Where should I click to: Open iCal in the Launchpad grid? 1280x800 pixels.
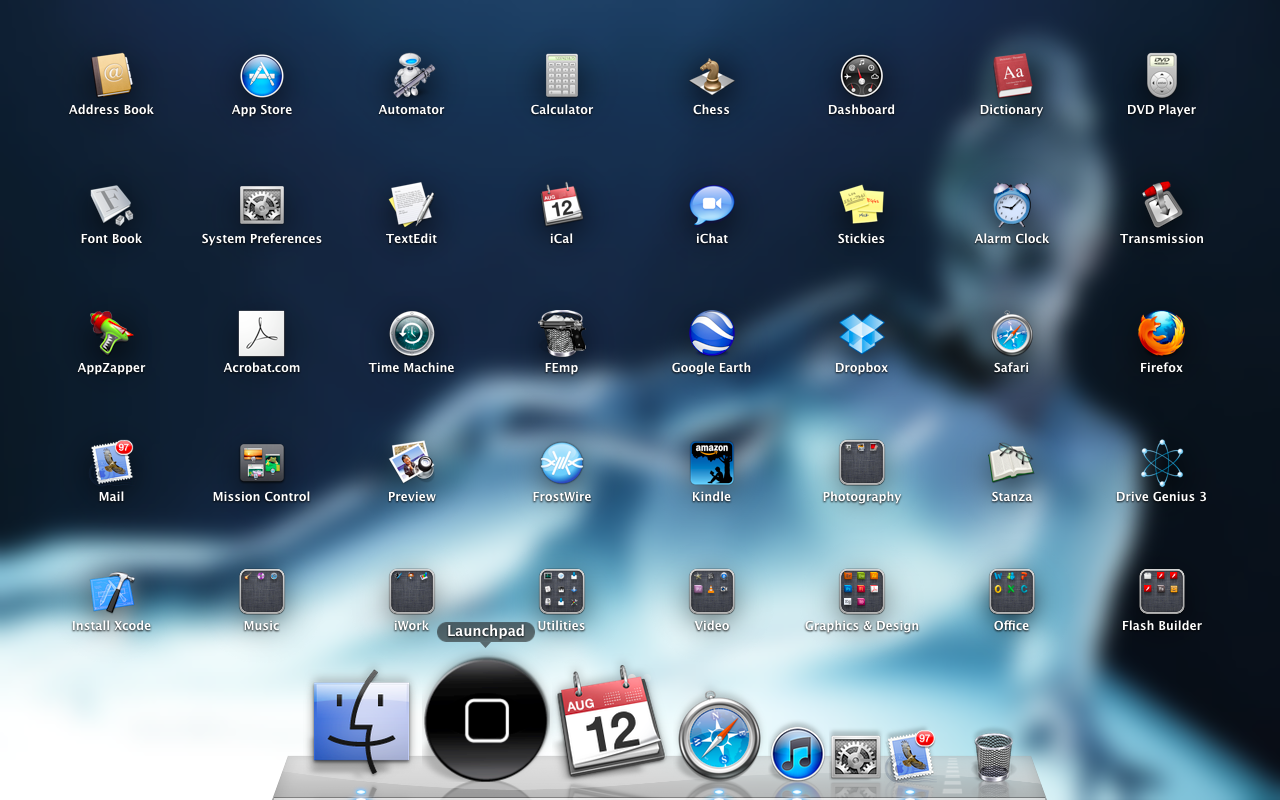pos(562,205)
